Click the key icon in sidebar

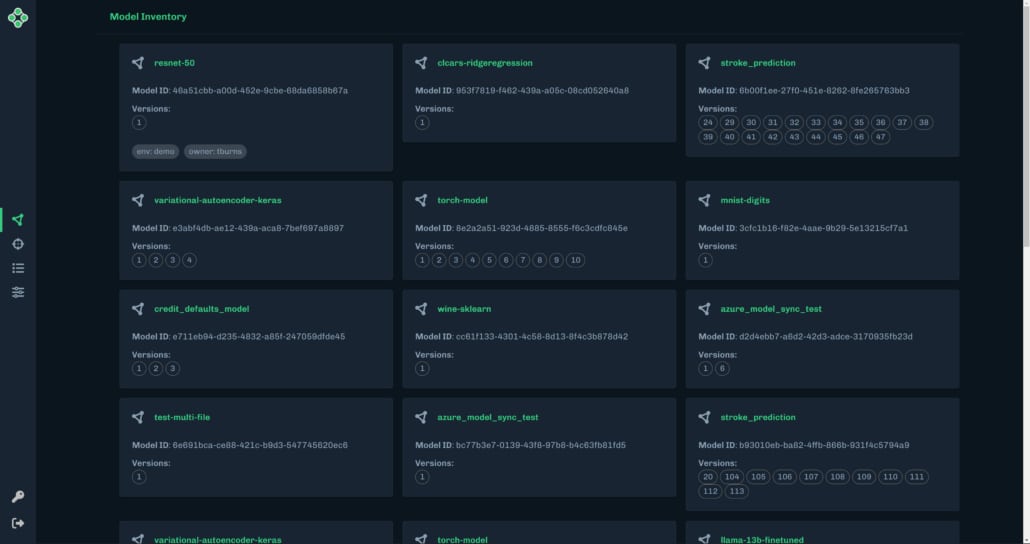click(x=18, y=496)
